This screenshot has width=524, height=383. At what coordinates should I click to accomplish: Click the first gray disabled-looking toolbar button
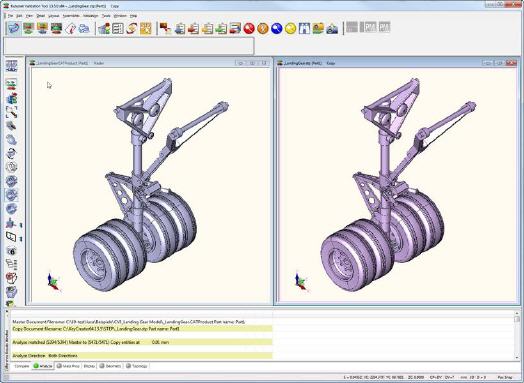click(x=352, y=27)
